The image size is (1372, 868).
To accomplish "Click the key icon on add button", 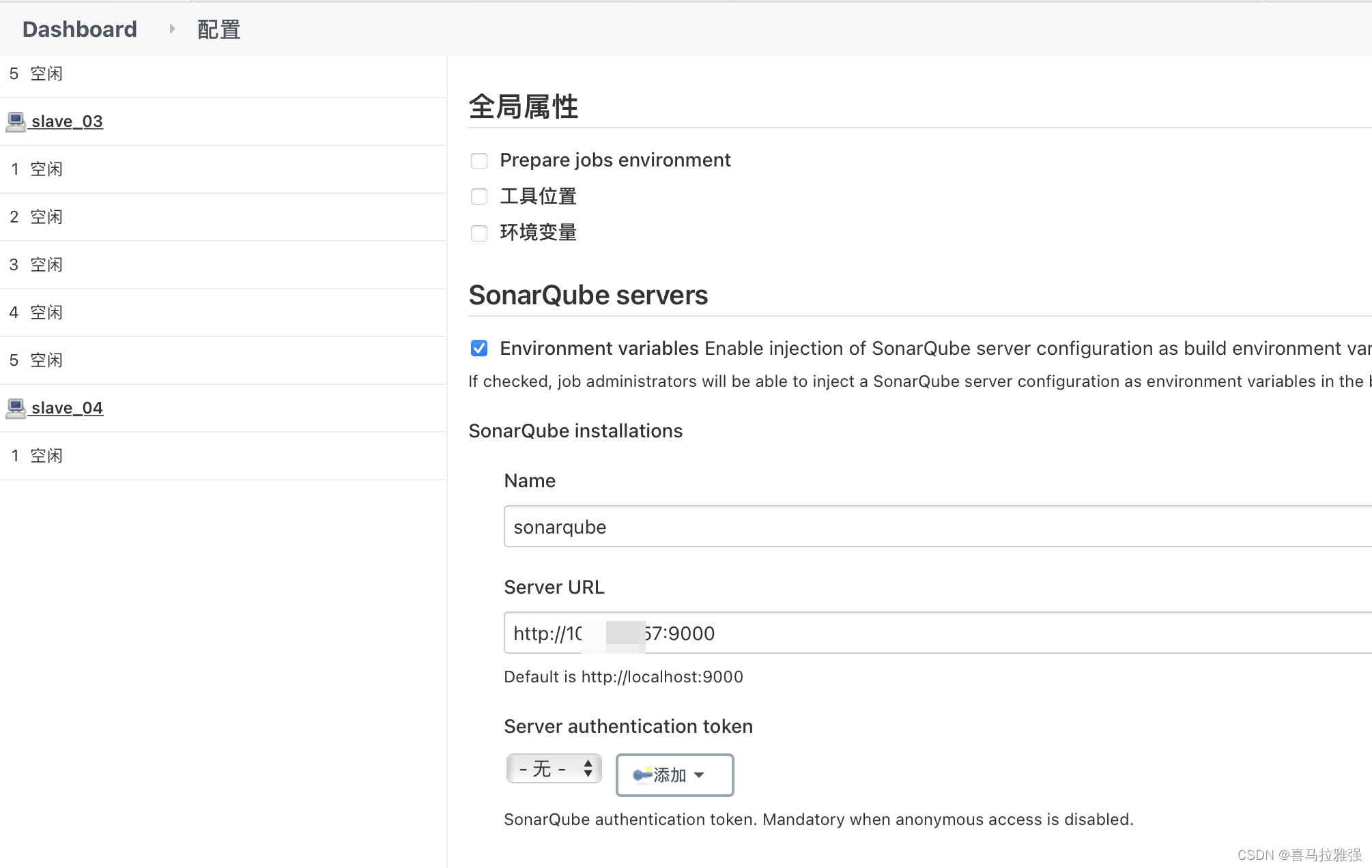I will [x=642, y=775].
